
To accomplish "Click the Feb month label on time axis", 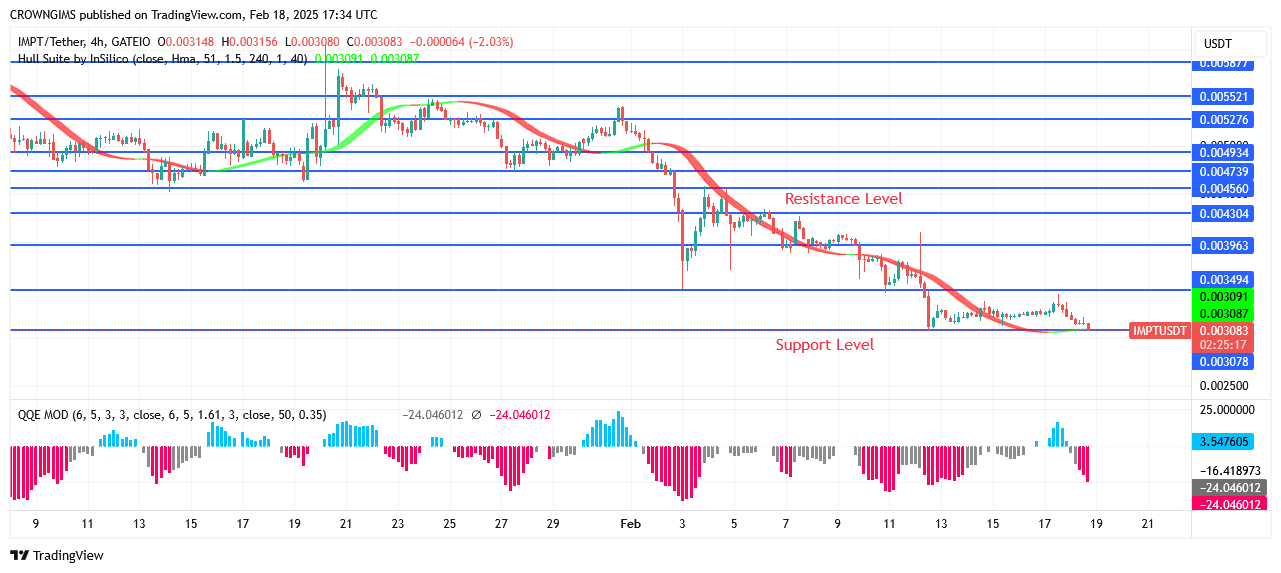I will click(x=630, y=523).
